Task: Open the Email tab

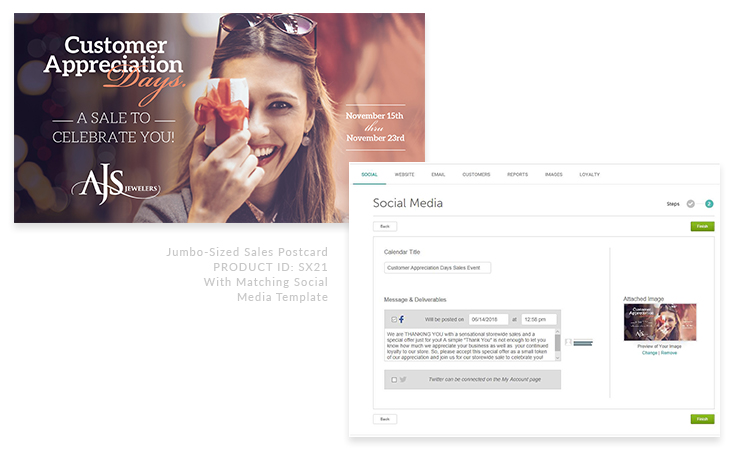Action: click(438, 175)
